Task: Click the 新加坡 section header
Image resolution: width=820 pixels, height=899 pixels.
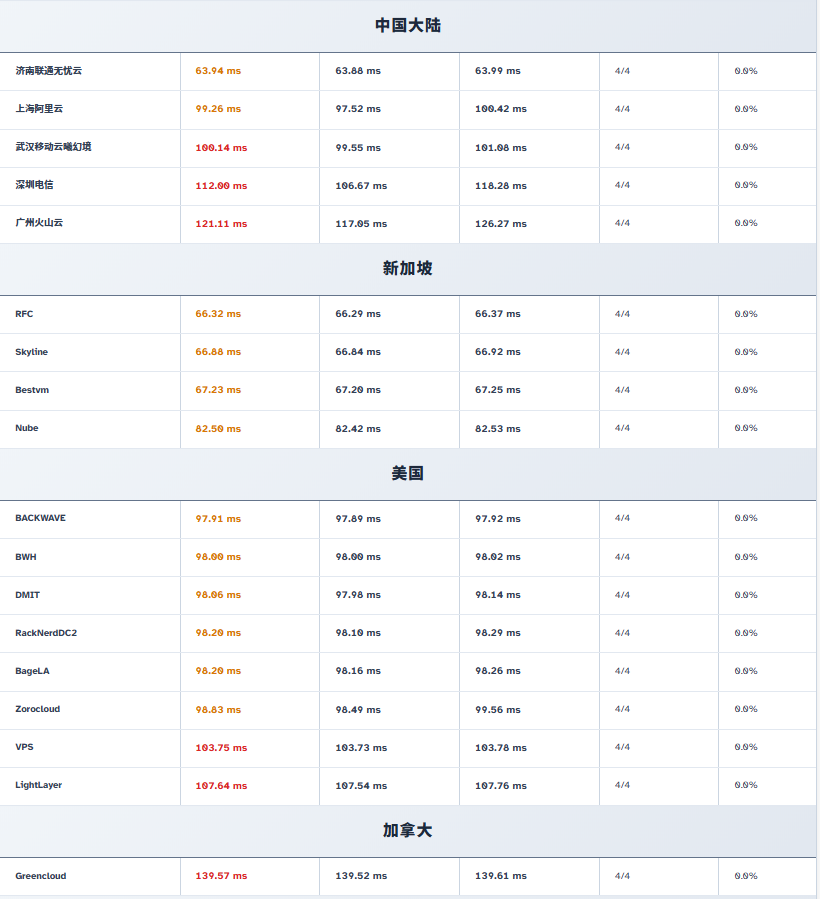Action: [408, 268]
